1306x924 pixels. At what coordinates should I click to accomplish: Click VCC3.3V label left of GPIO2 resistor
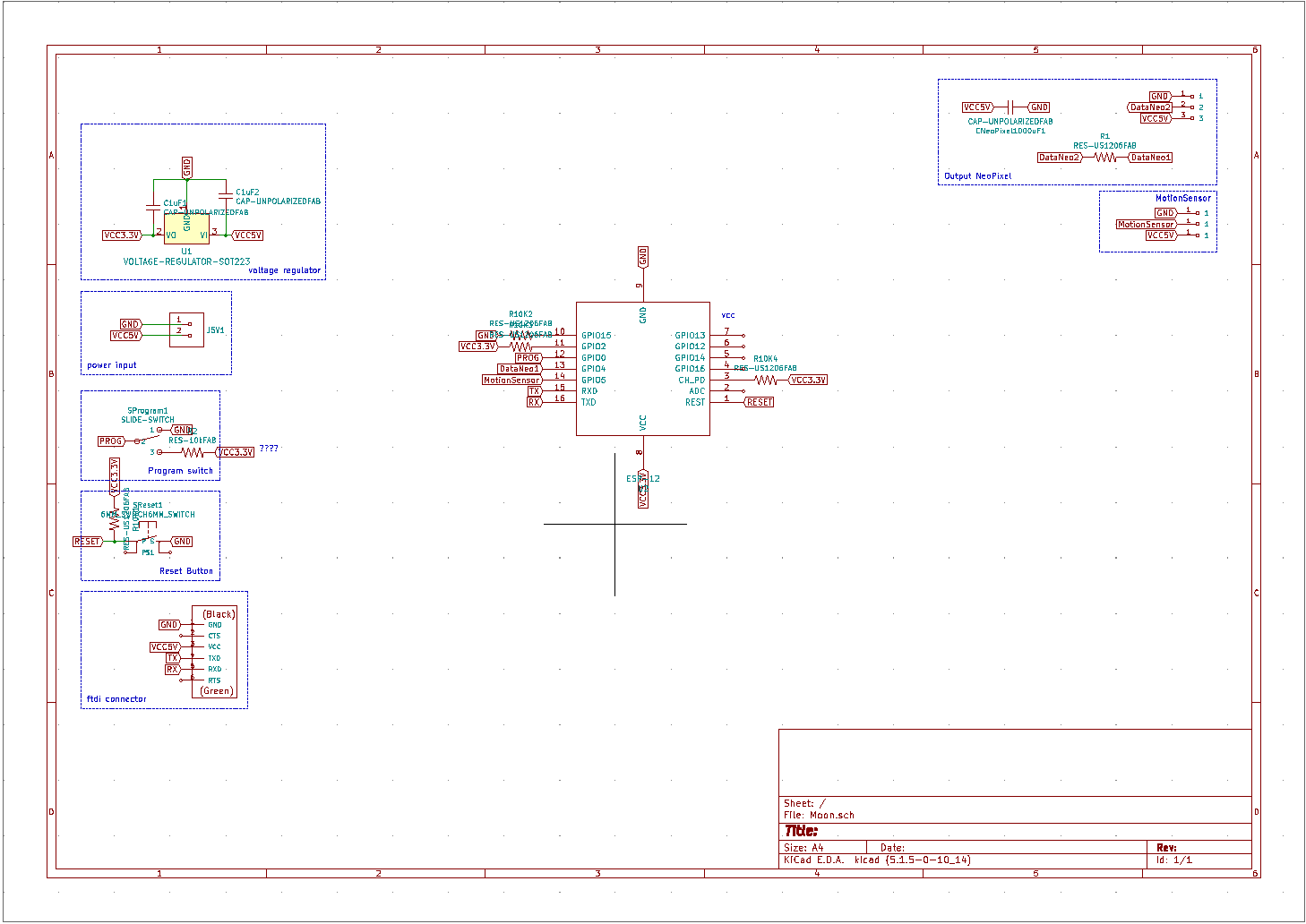pyautogui.click(x=478, y=346)
